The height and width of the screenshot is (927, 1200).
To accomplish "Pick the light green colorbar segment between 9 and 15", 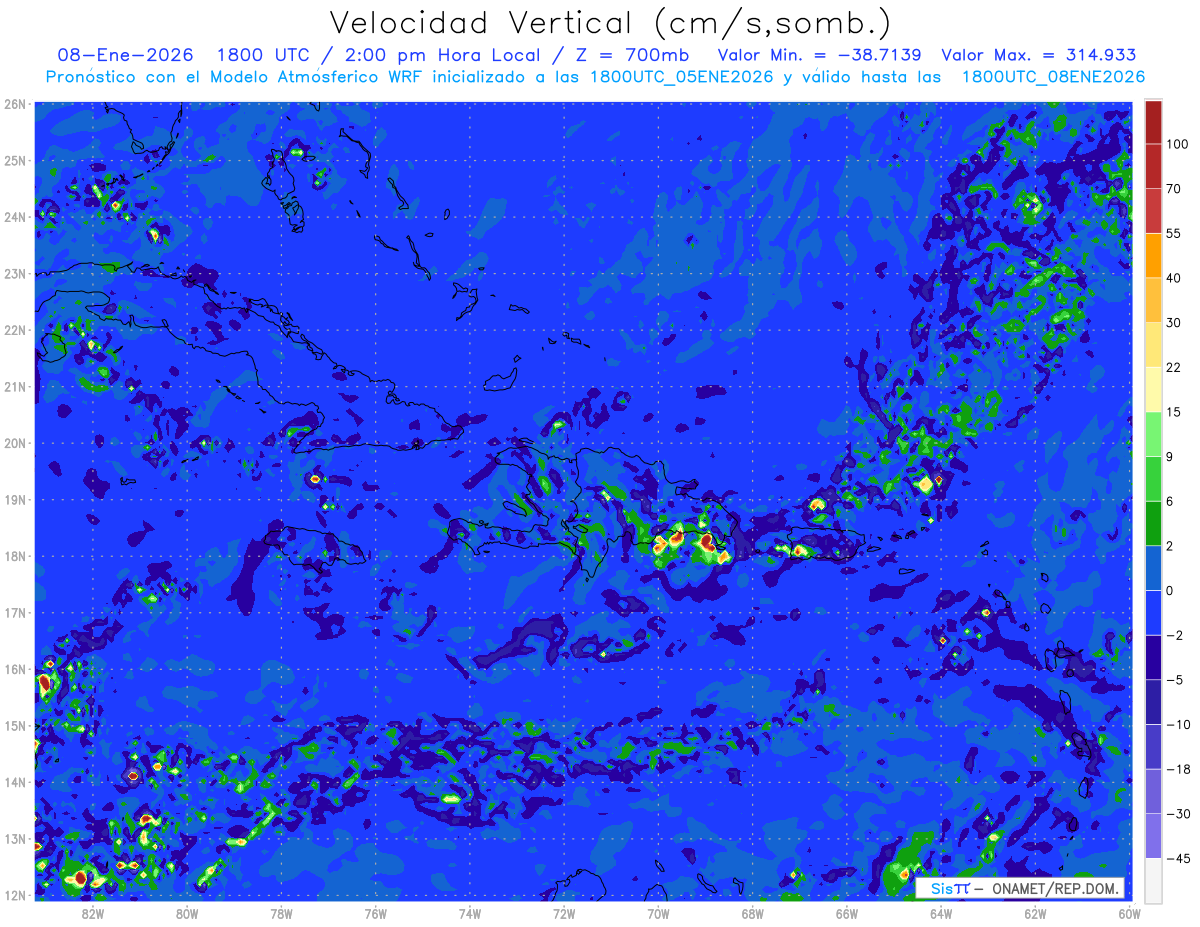I will point(1154,434).
